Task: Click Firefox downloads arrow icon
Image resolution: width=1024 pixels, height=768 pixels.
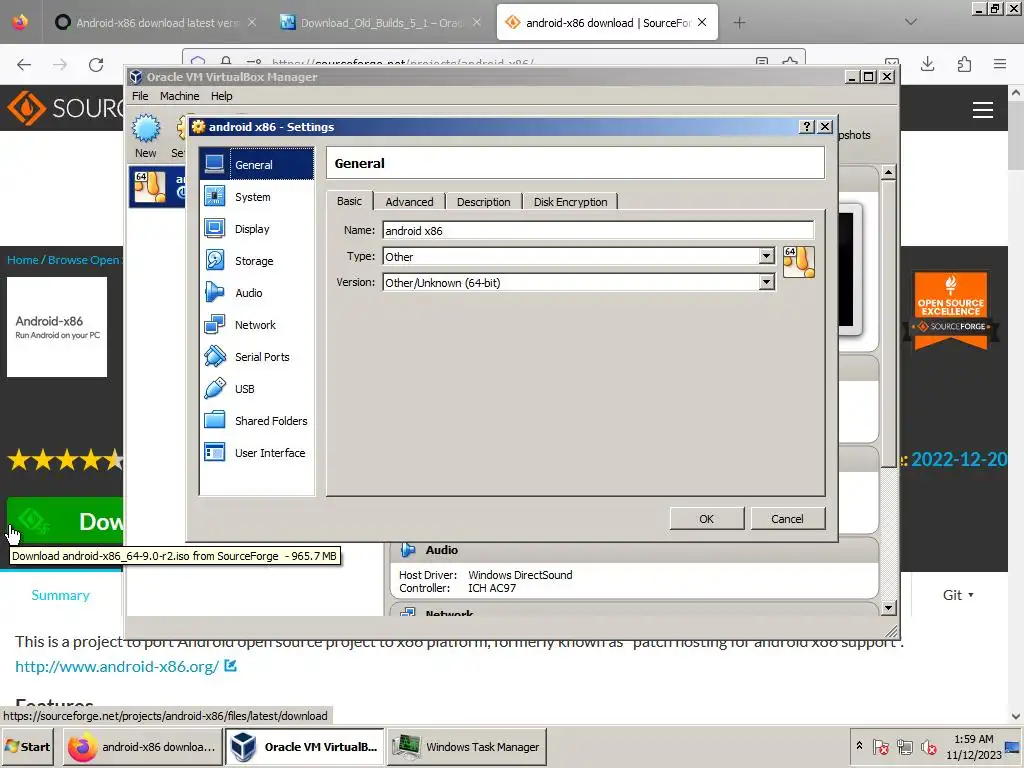Action: 927,64
